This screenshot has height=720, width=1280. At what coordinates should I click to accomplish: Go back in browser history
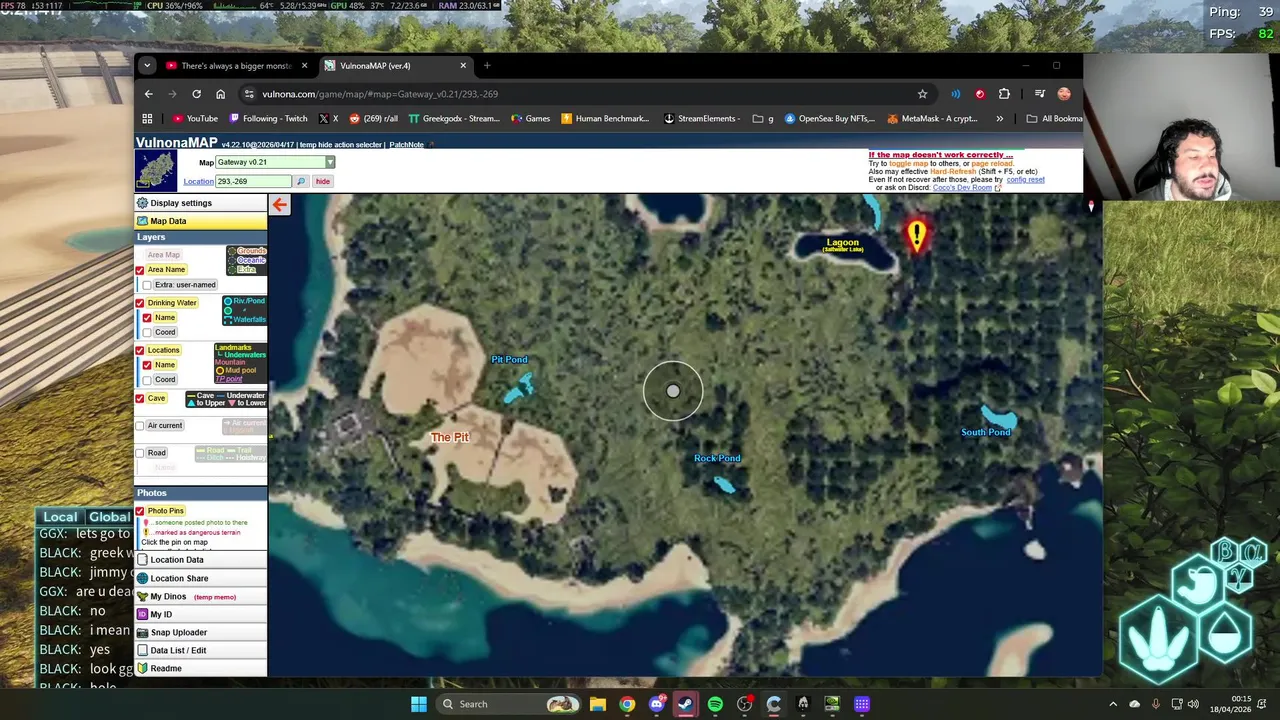(148, 94)
